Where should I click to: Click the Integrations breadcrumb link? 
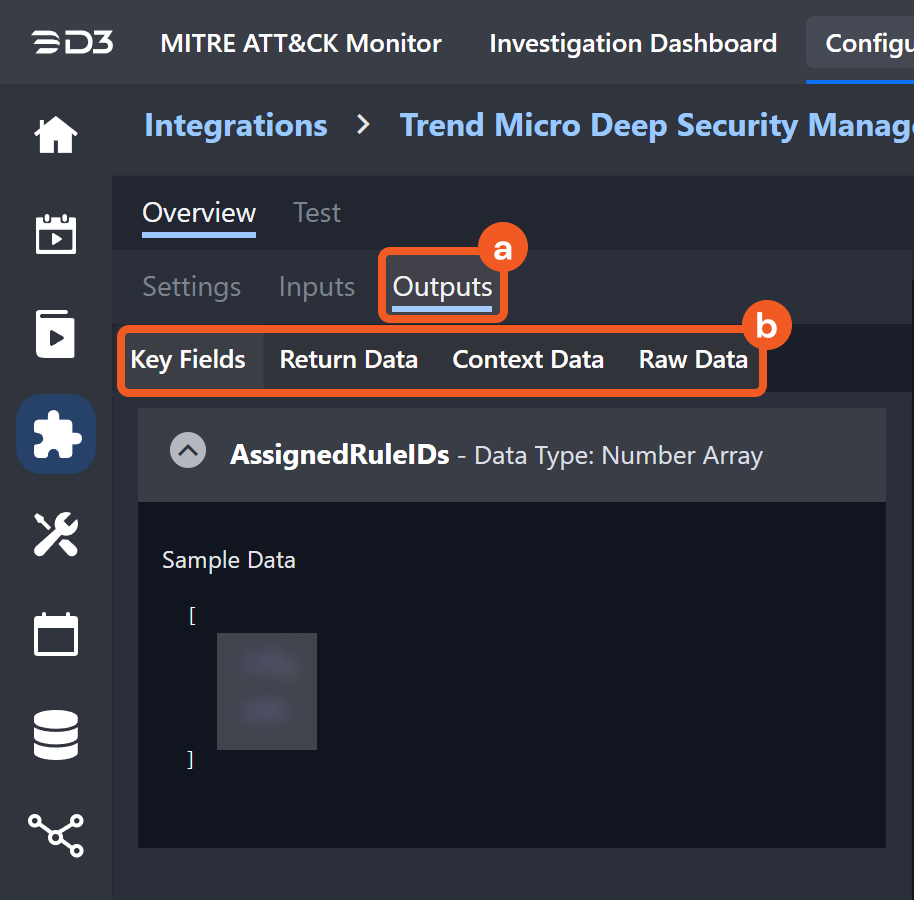pos(236,126)
